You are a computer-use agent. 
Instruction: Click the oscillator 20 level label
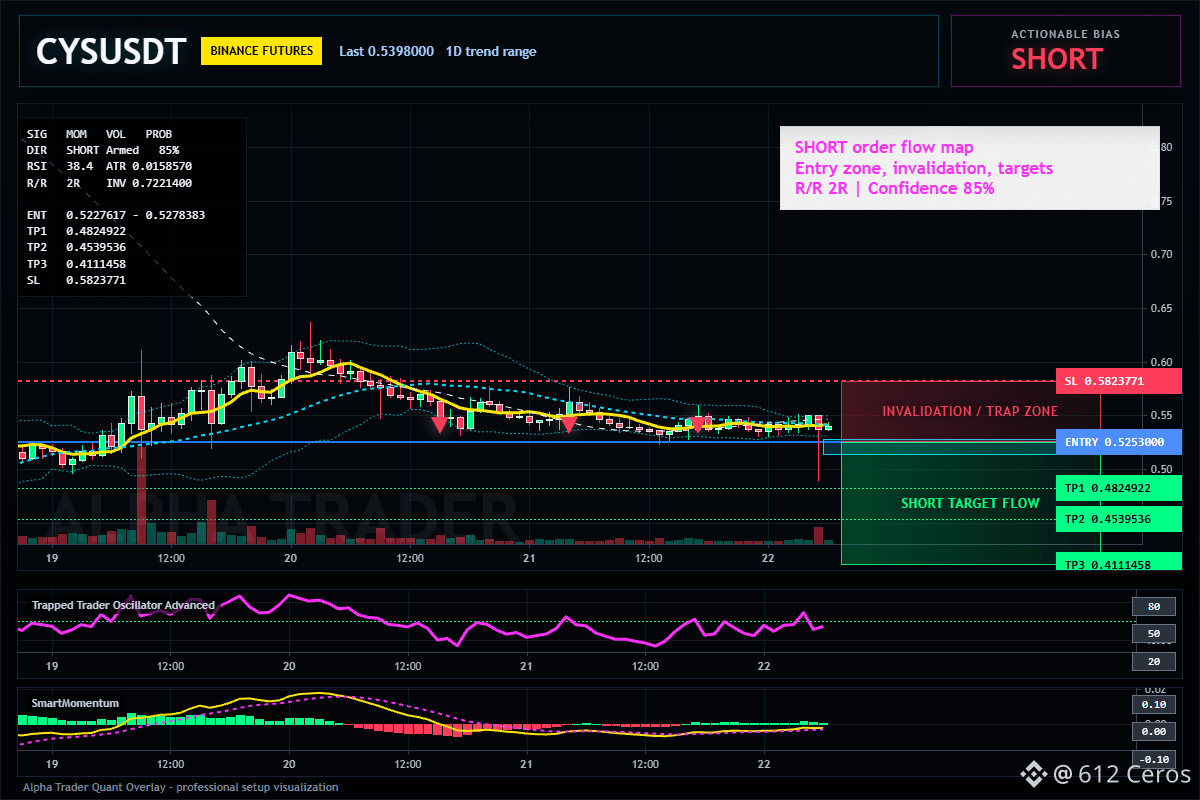pos(1153,661)
